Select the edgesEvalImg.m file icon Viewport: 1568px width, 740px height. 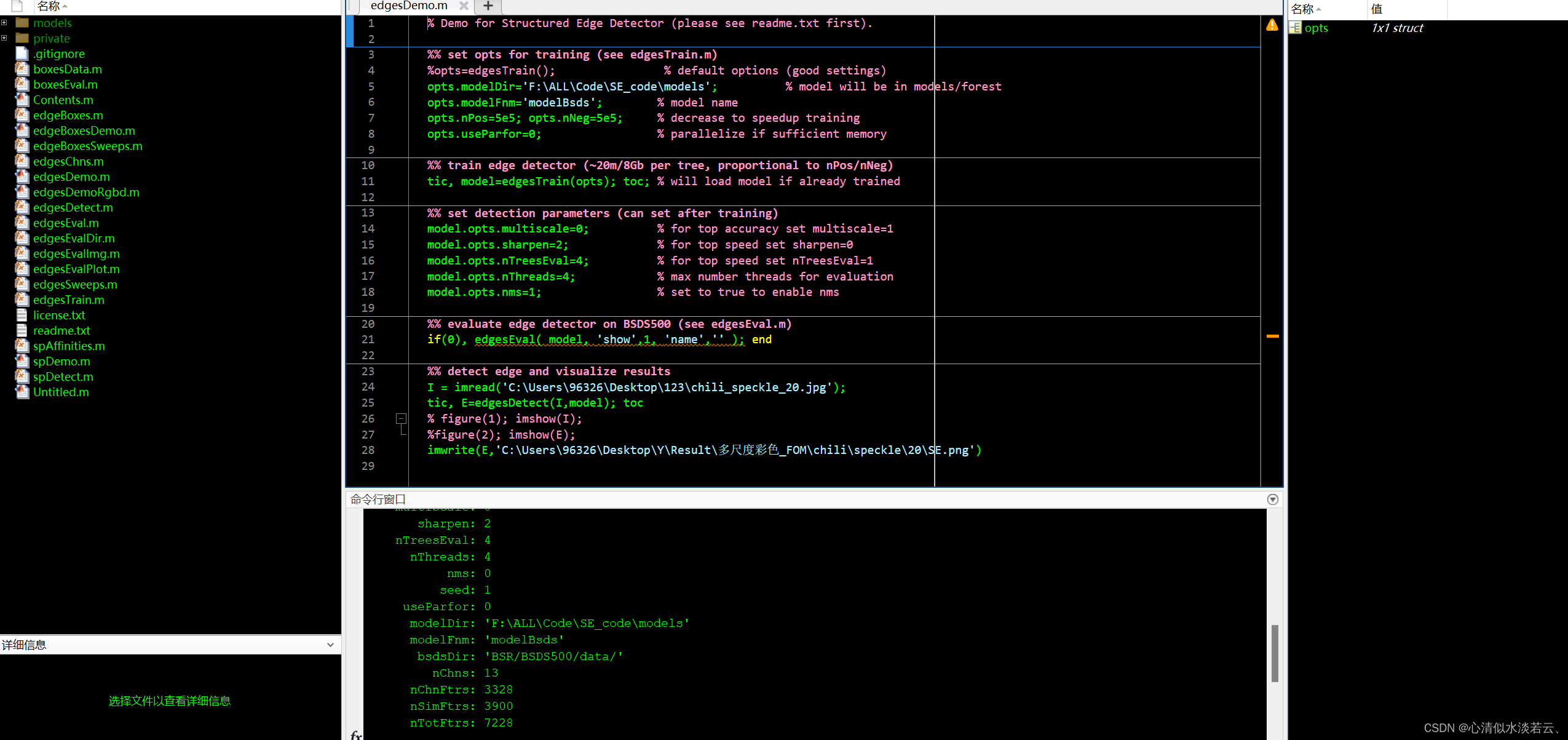[22, 253]
